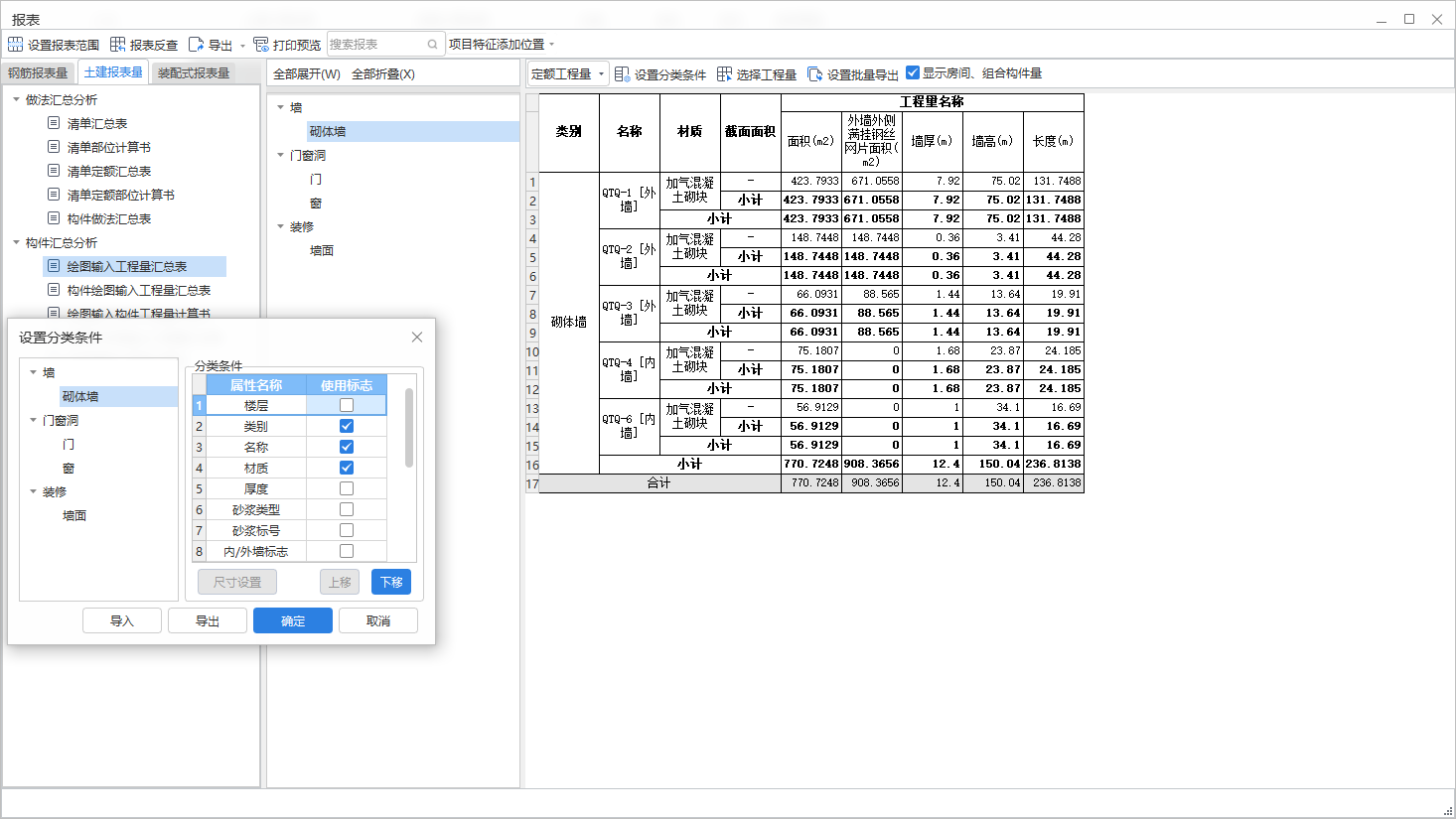Click the document icon beside 清单部位计算书

54,147
